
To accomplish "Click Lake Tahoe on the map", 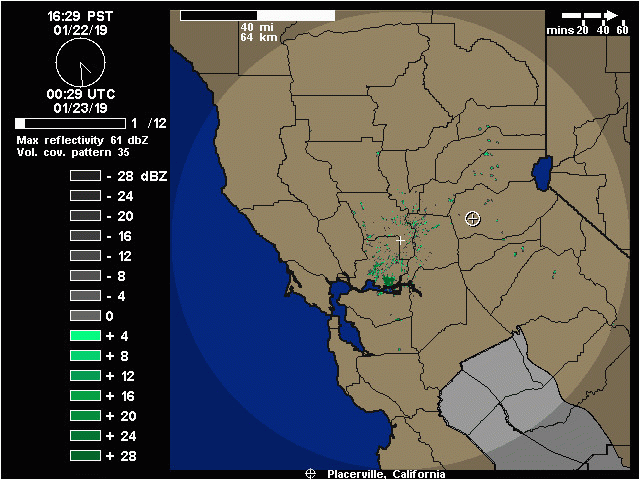I will (542, 173).
